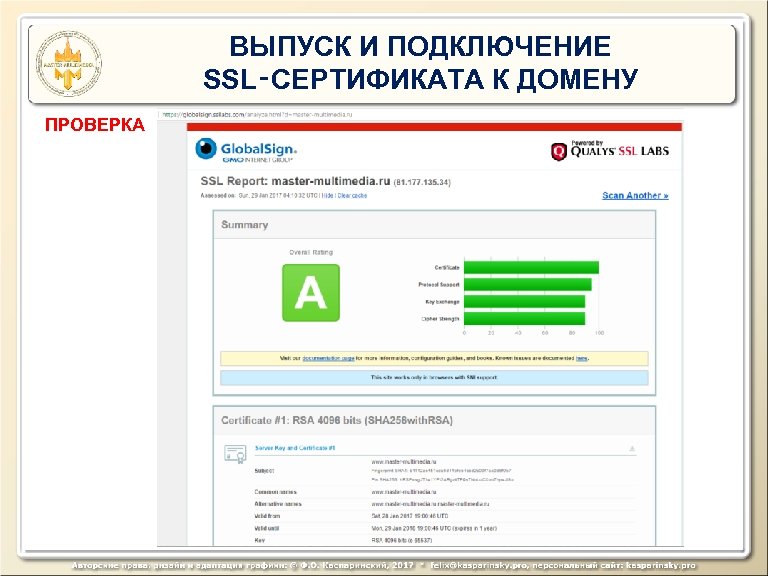
Task: Click the known issues 'here' link
Action: (x=581, y=358)
